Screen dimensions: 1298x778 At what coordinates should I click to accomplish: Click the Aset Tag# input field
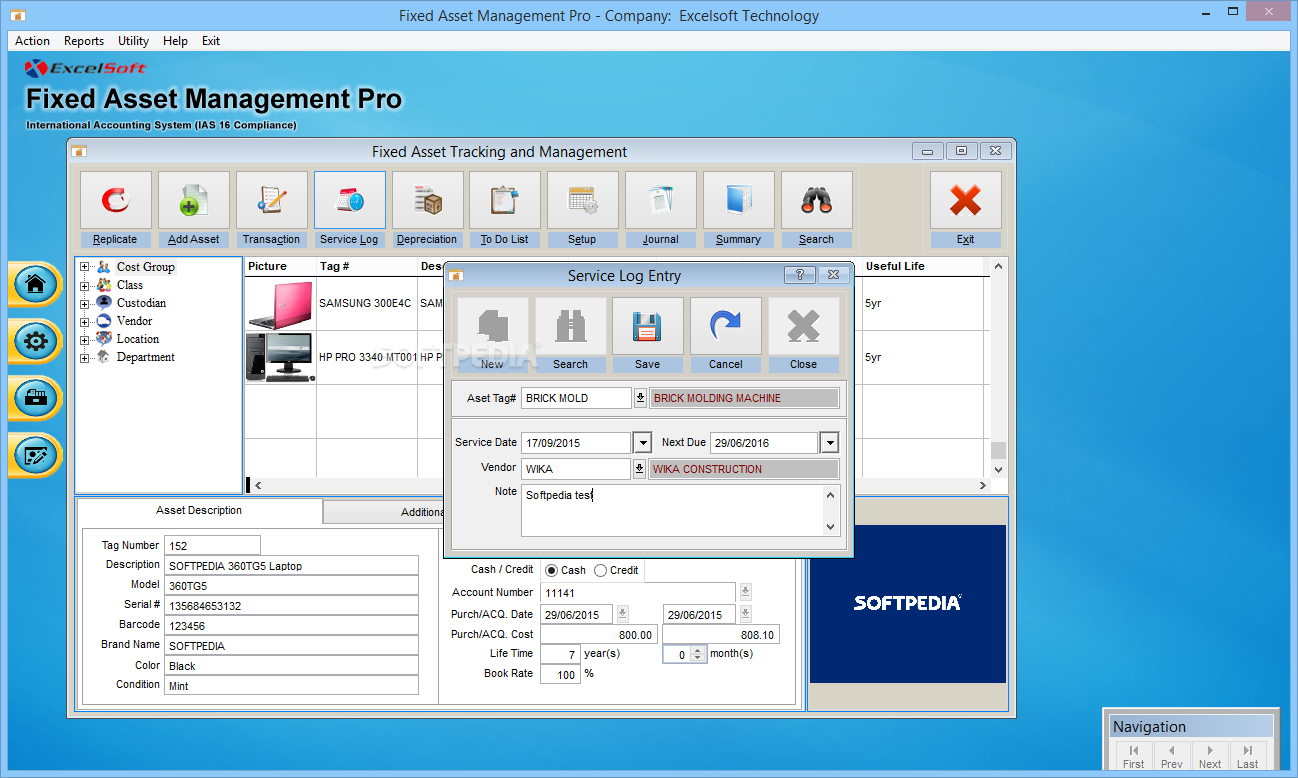[x=576, y=398]
